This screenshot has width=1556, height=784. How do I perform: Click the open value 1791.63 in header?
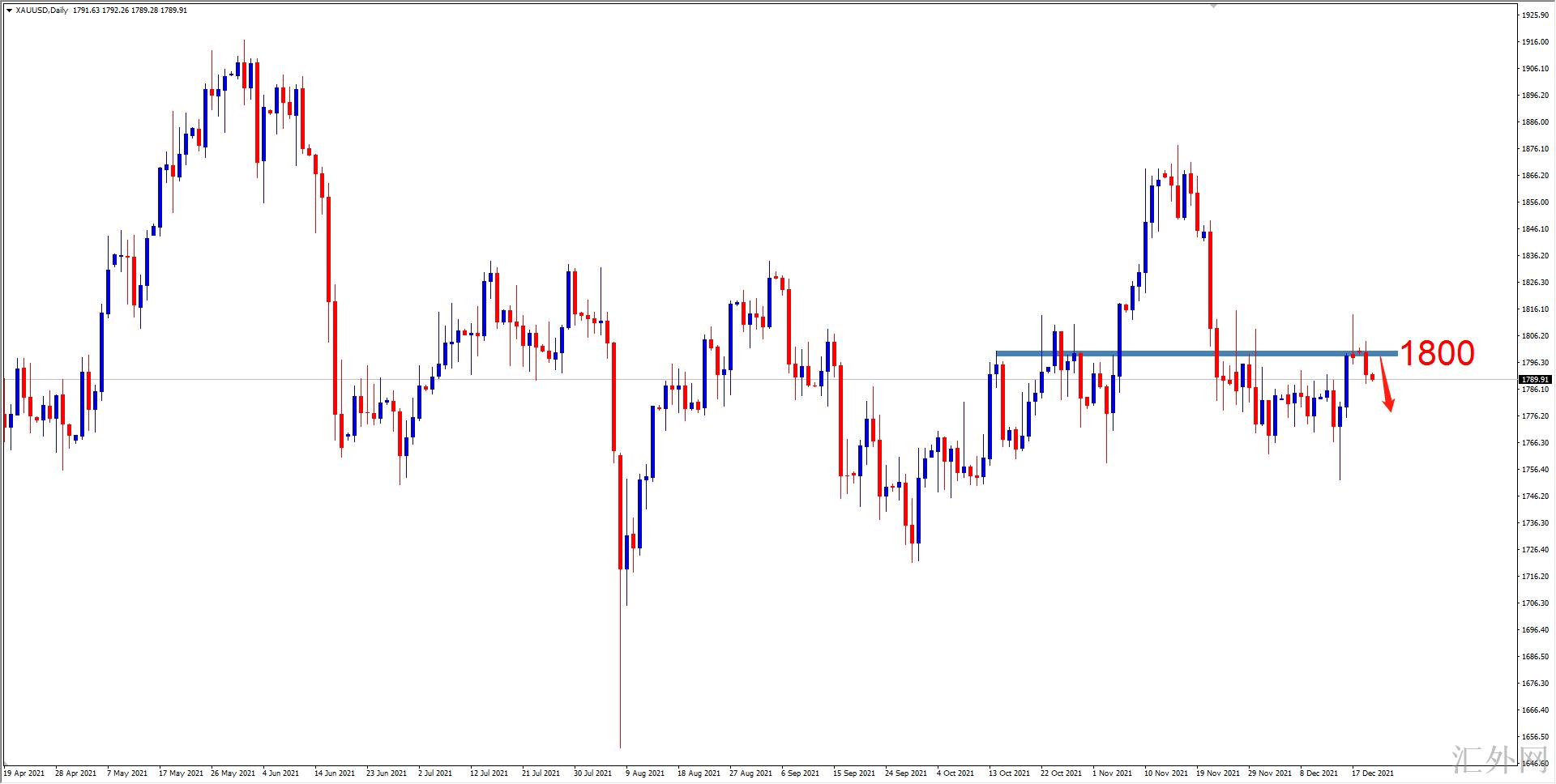click(x=86, y=11)
